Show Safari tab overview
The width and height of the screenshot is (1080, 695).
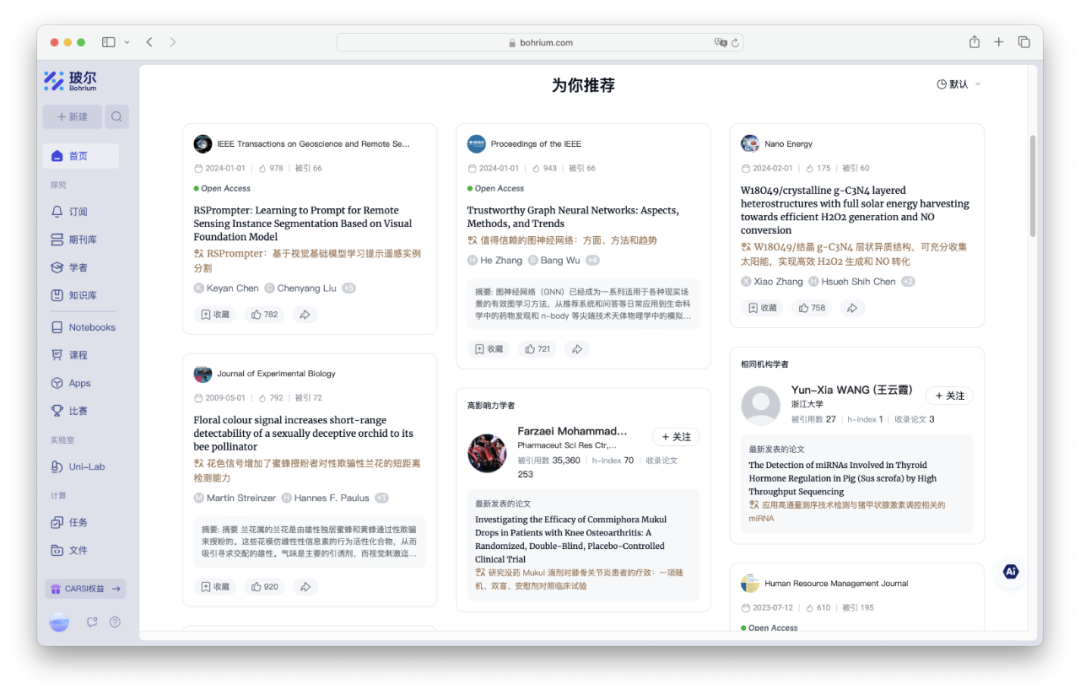[x=1024, y=42]
